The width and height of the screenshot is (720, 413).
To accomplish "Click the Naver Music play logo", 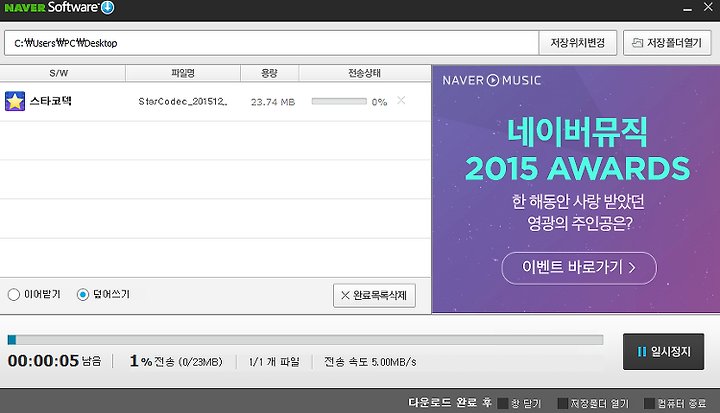I will point(492,80).
